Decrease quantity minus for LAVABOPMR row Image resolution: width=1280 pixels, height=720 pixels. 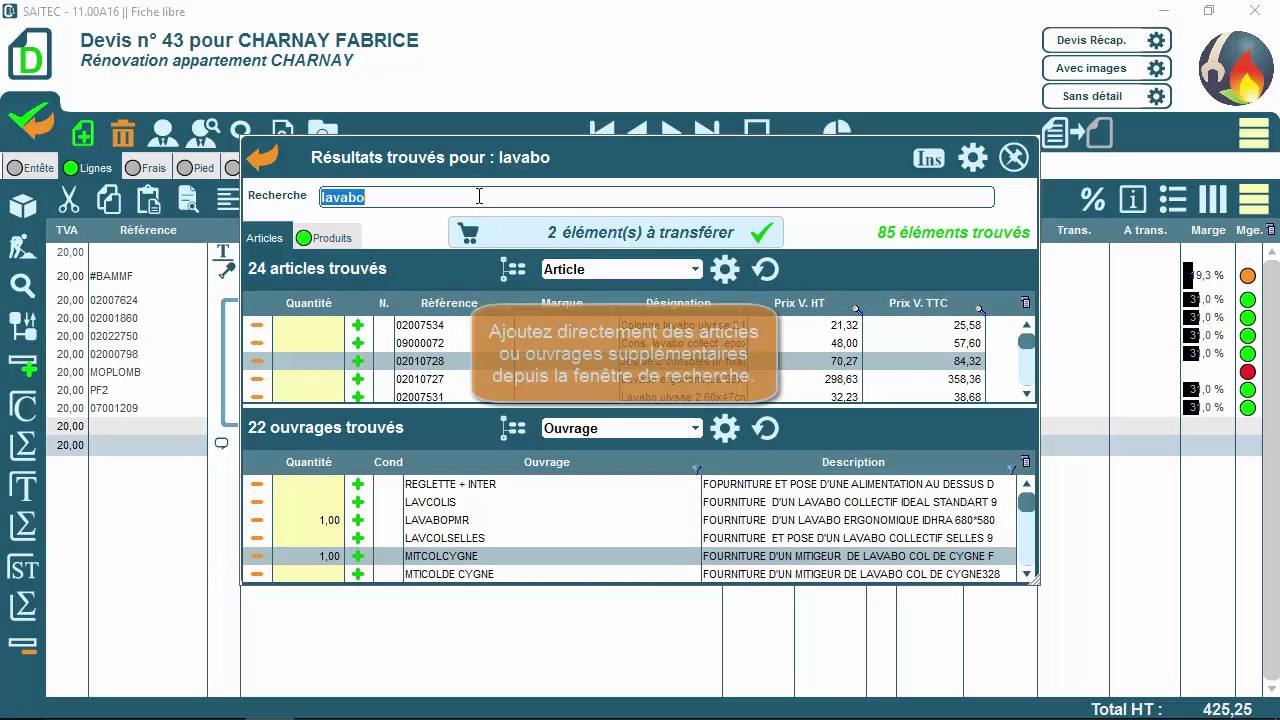coord(257,520)
